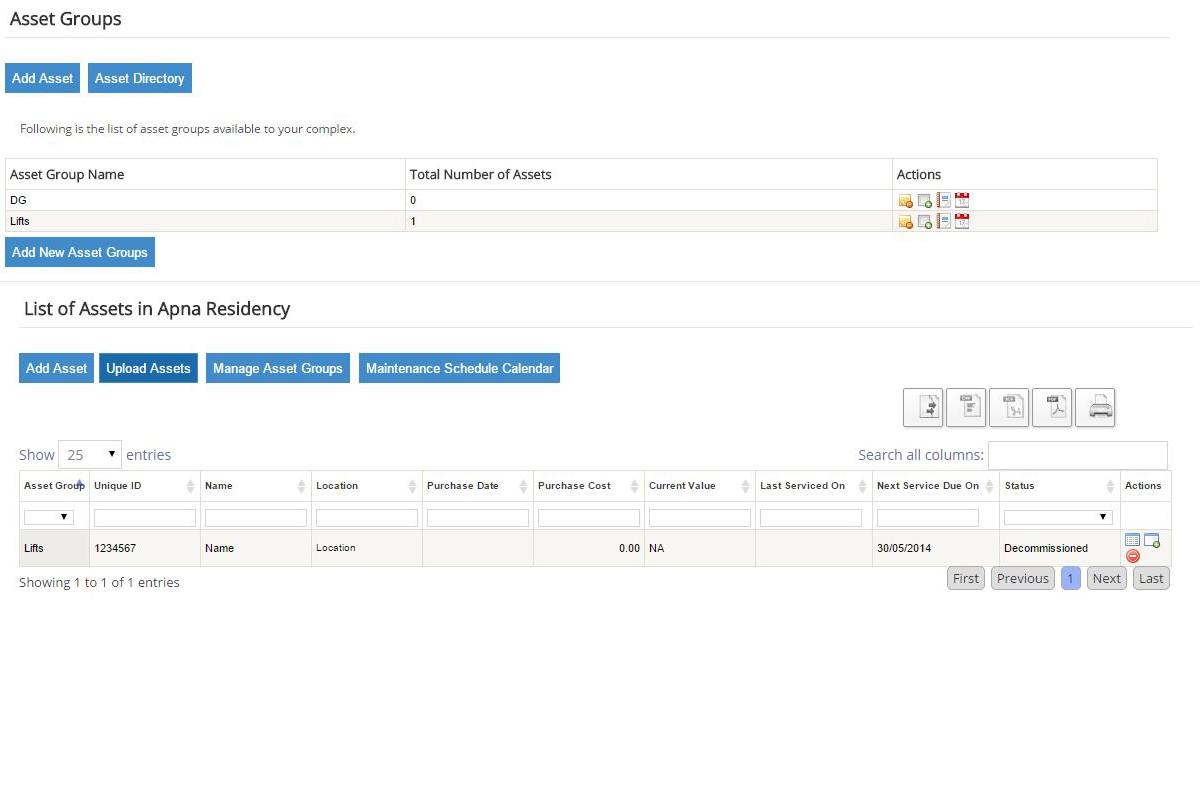Sort the table by Purchase Date

(x=463, y=486)
